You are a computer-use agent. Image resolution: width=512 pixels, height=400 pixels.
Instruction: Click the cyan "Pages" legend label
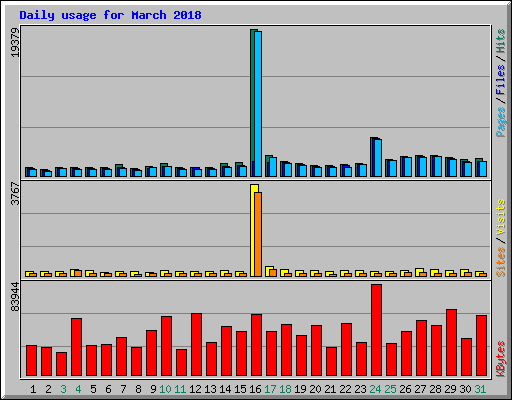500,122
